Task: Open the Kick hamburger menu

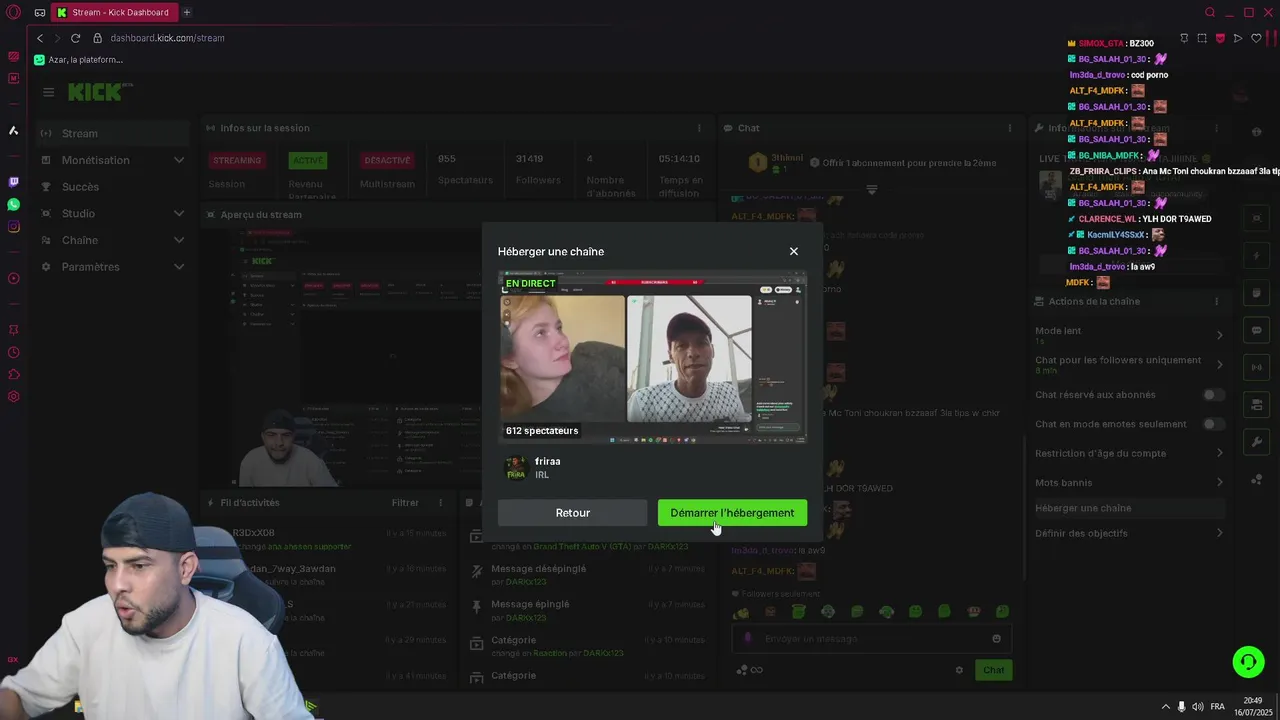Action: (48, 92)
